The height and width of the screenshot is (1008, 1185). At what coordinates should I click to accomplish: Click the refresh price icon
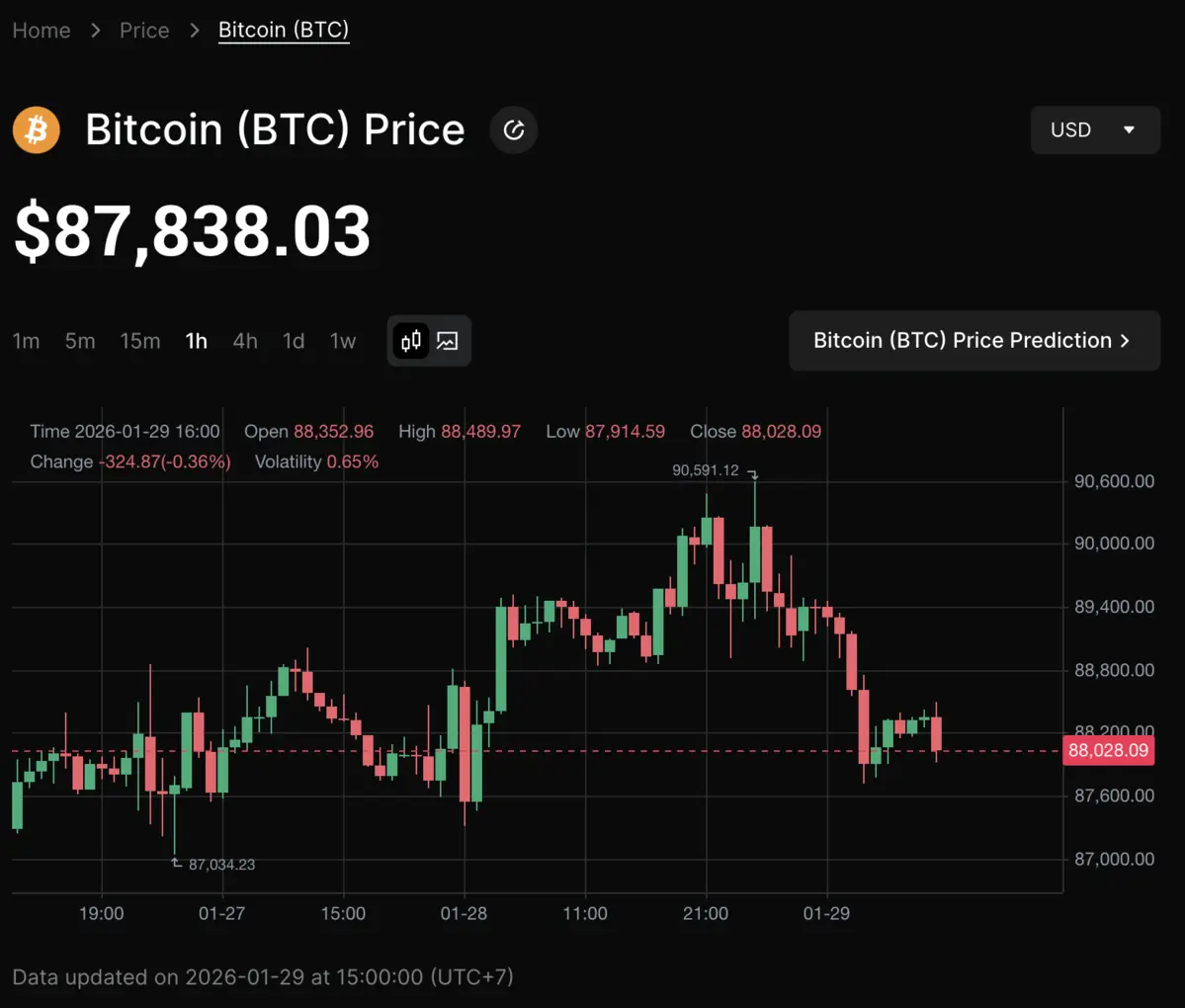tap(513, 129)
